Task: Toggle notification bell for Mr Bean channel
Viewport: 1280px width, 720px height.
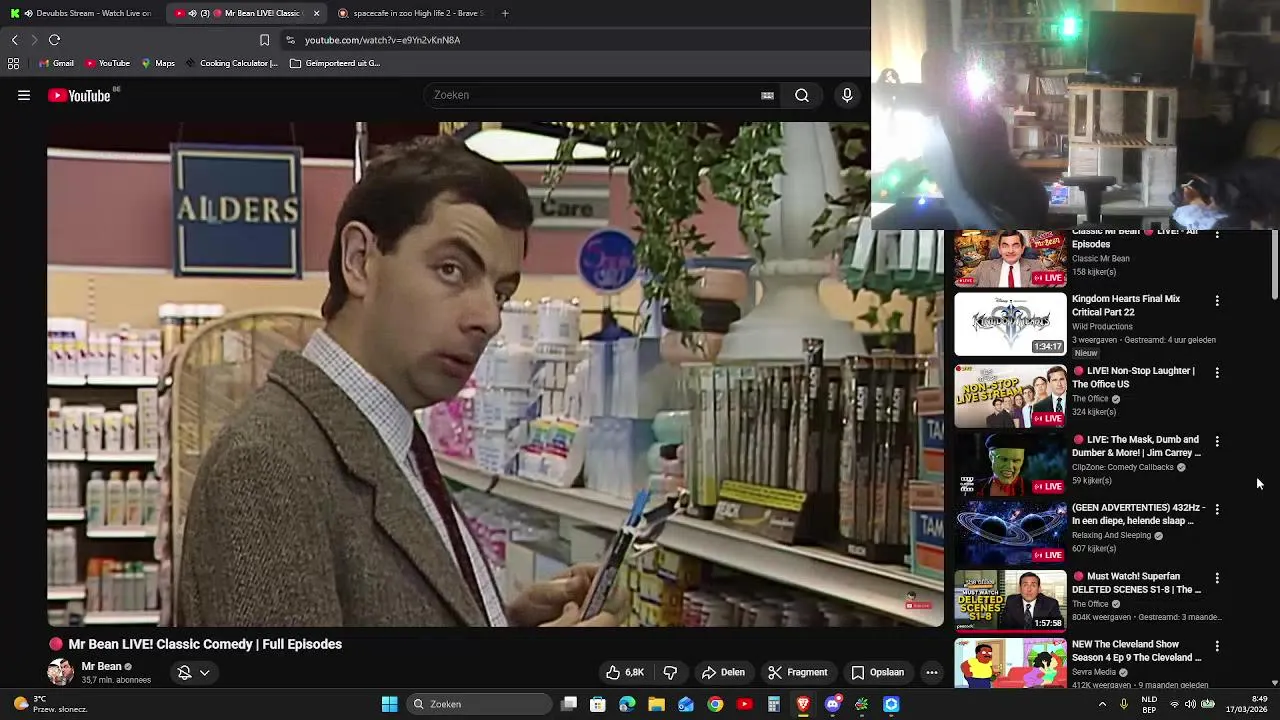Action: [x=184, y=672]
